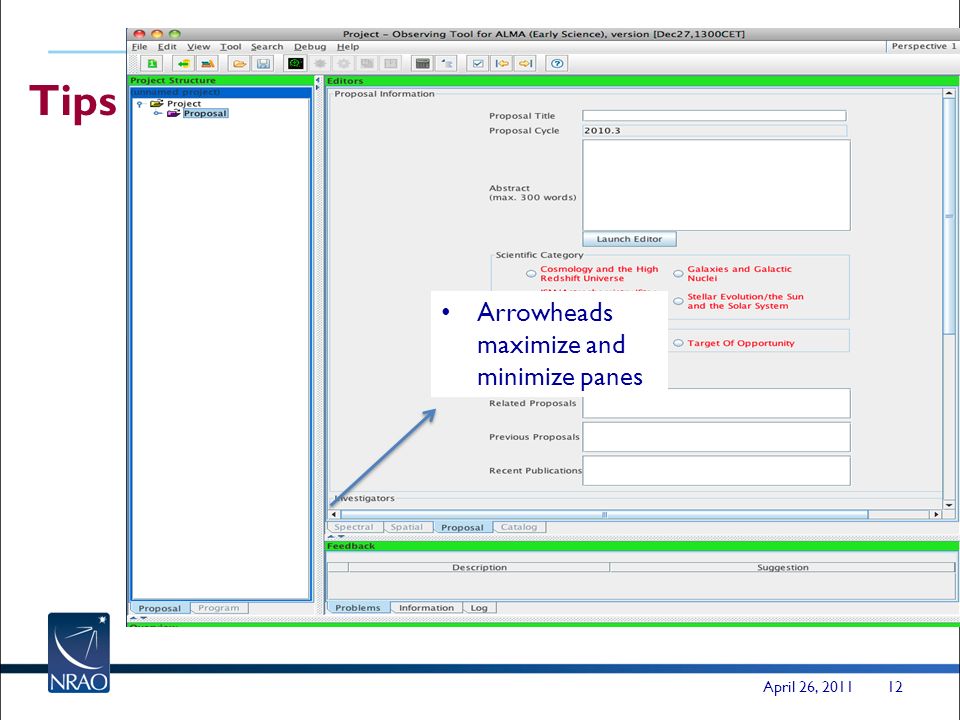Select the Proposal tab in Editors pane
The height and width of the screenshot is (720, 960).
click(x=462, y=527)
